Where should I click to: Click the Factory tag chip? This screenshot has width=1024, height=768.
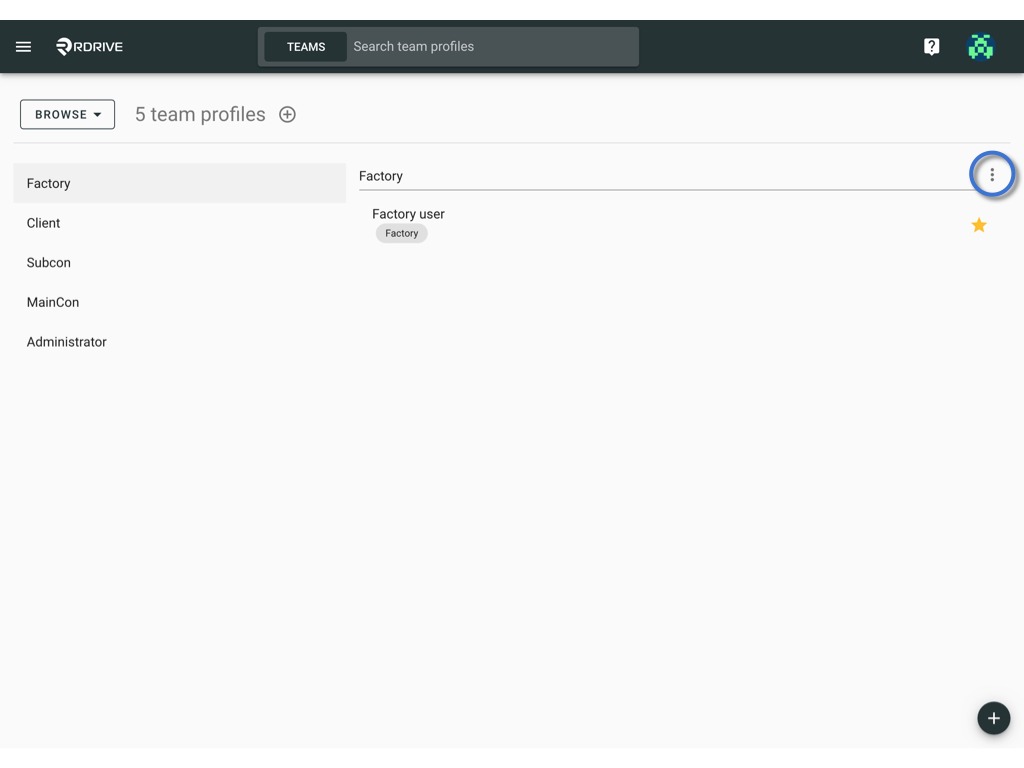click(402, 233)
